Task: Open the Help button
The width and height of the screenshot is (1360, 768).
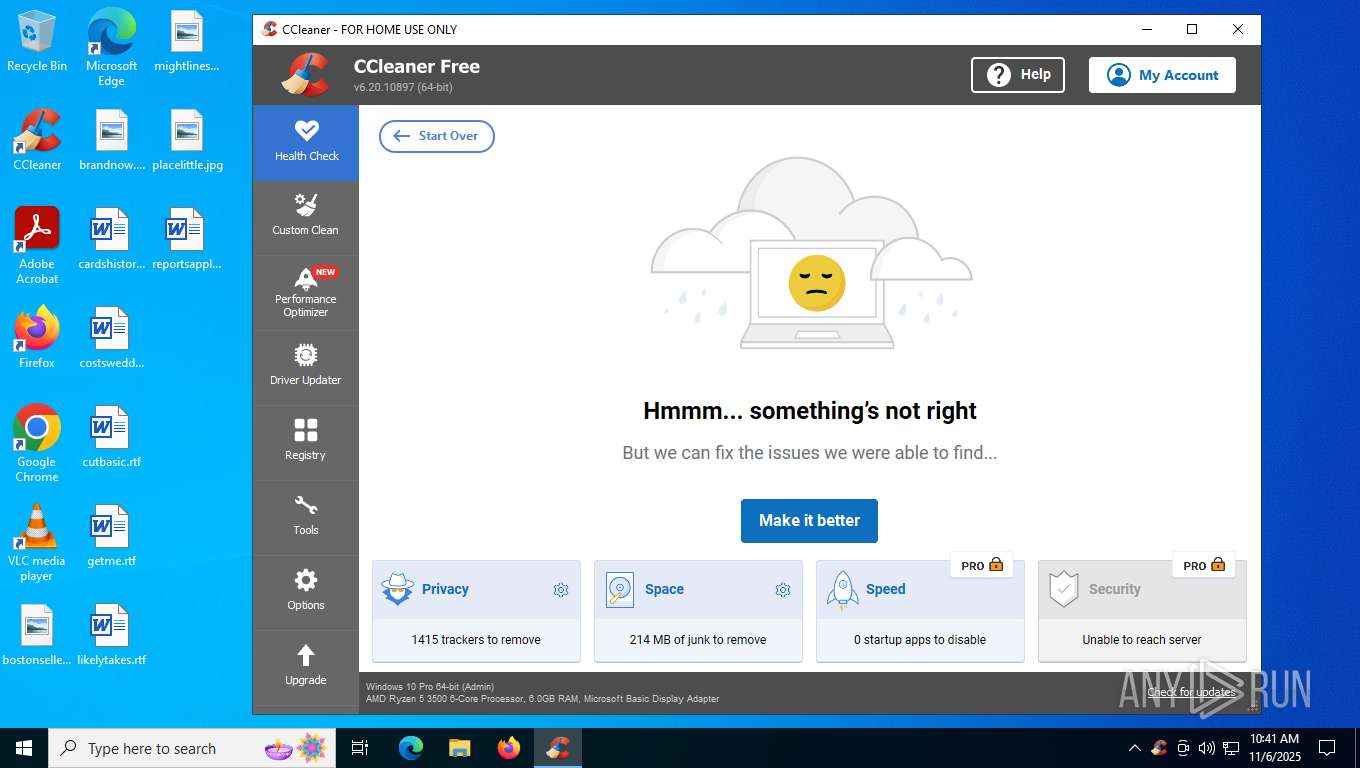Action: click(1018, 75)
